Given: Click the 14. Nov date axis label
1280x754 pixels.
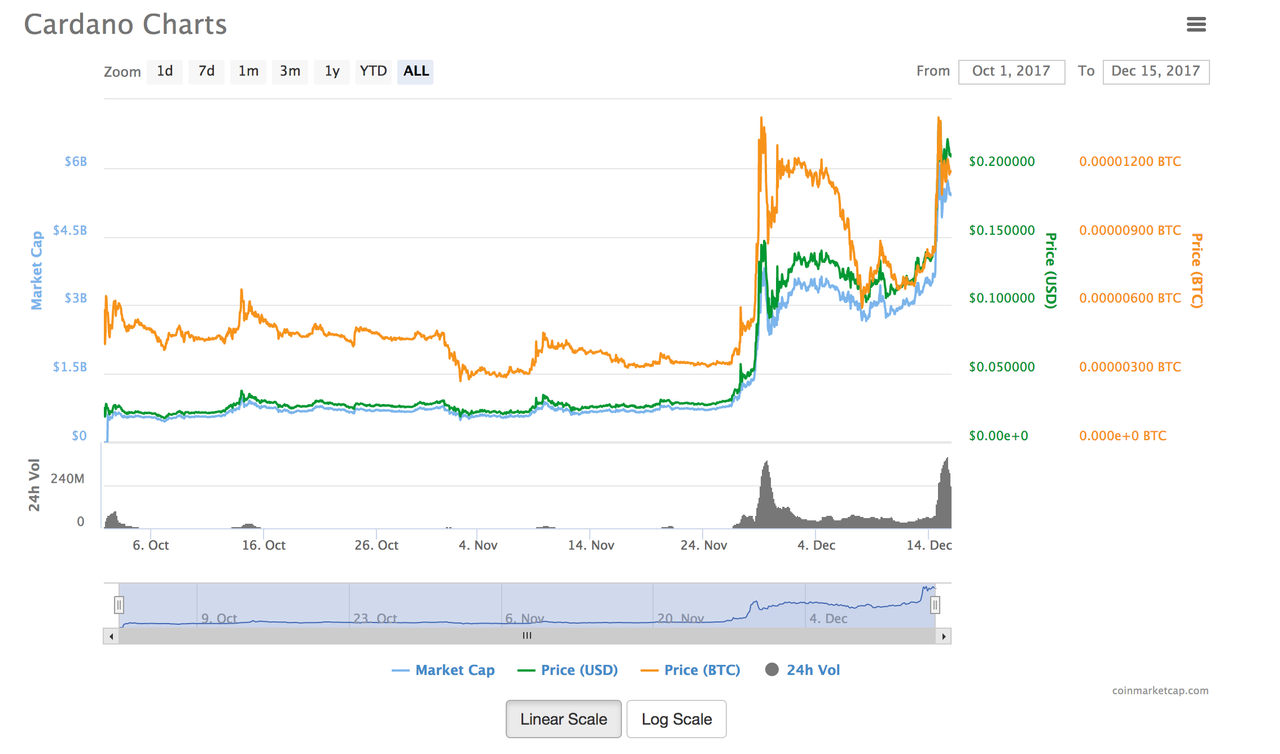Looking at the screenshot, I should [x=590, y=545].
